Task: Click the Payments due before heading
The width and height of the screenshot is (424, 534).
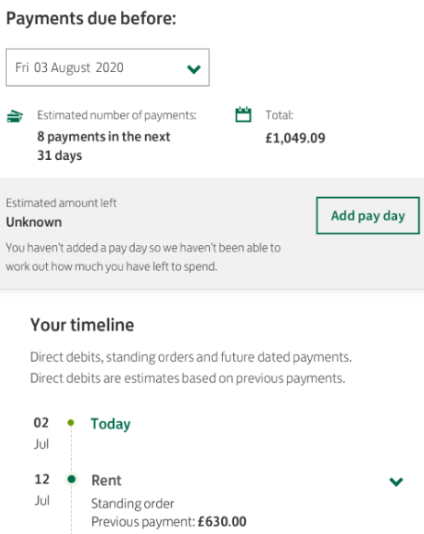Action: (91, 18)
